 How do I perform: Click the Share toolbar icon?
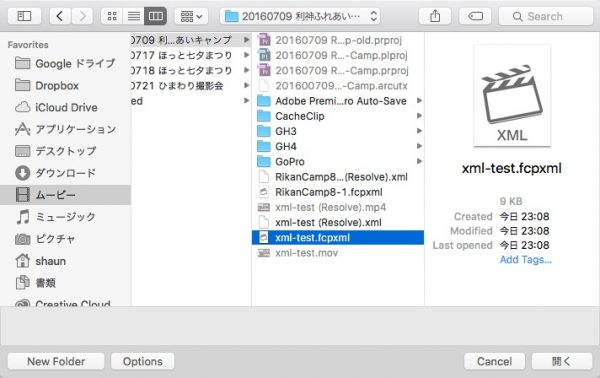coord(435,16)
